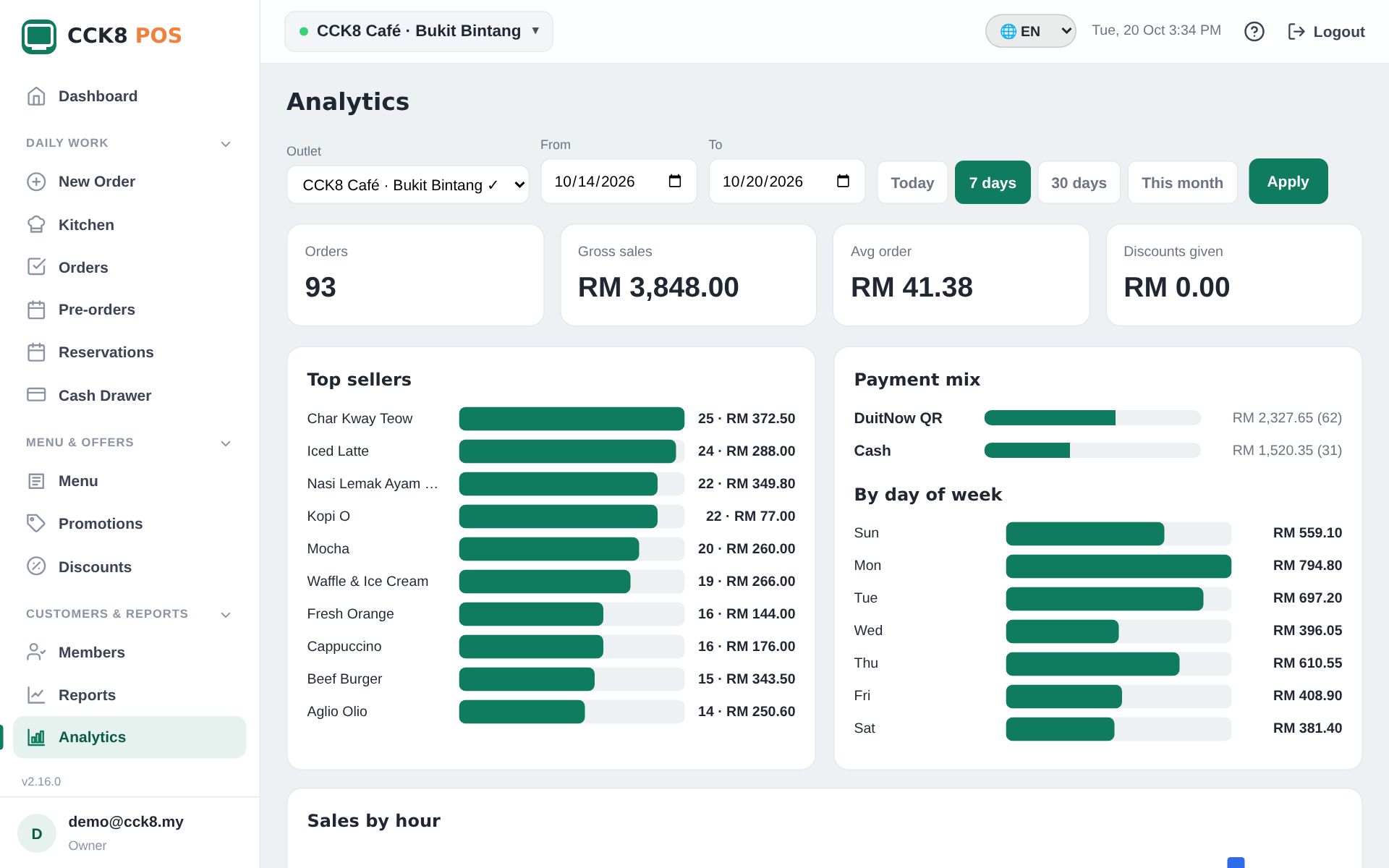Click the Thu total RM 610.55
Image resolution: width=1389 pixels, height=868 pixels.
coord(1307,663)
